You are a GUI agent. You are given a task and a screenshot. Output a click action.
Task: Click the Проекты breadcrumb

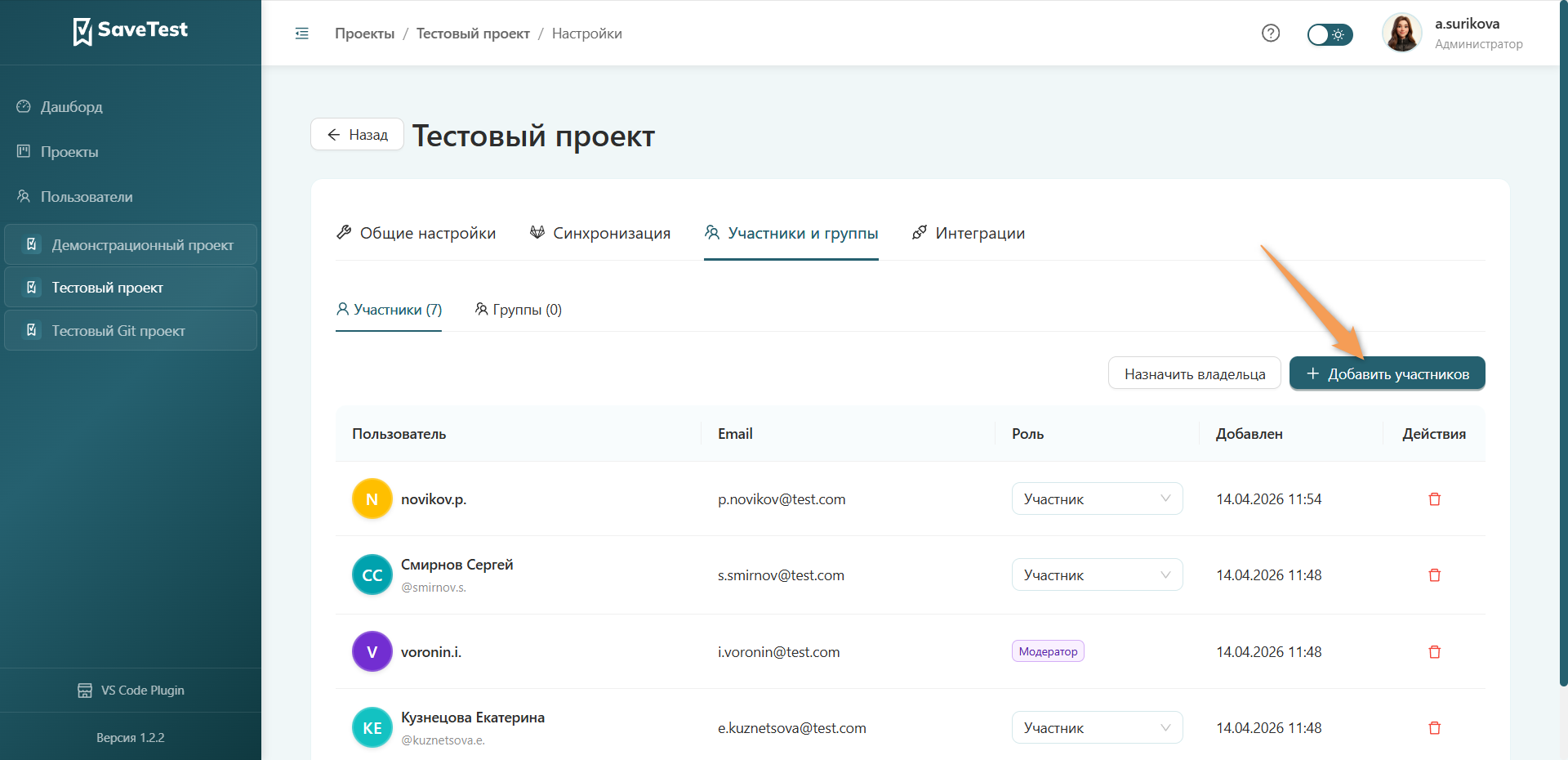point(364,34)
